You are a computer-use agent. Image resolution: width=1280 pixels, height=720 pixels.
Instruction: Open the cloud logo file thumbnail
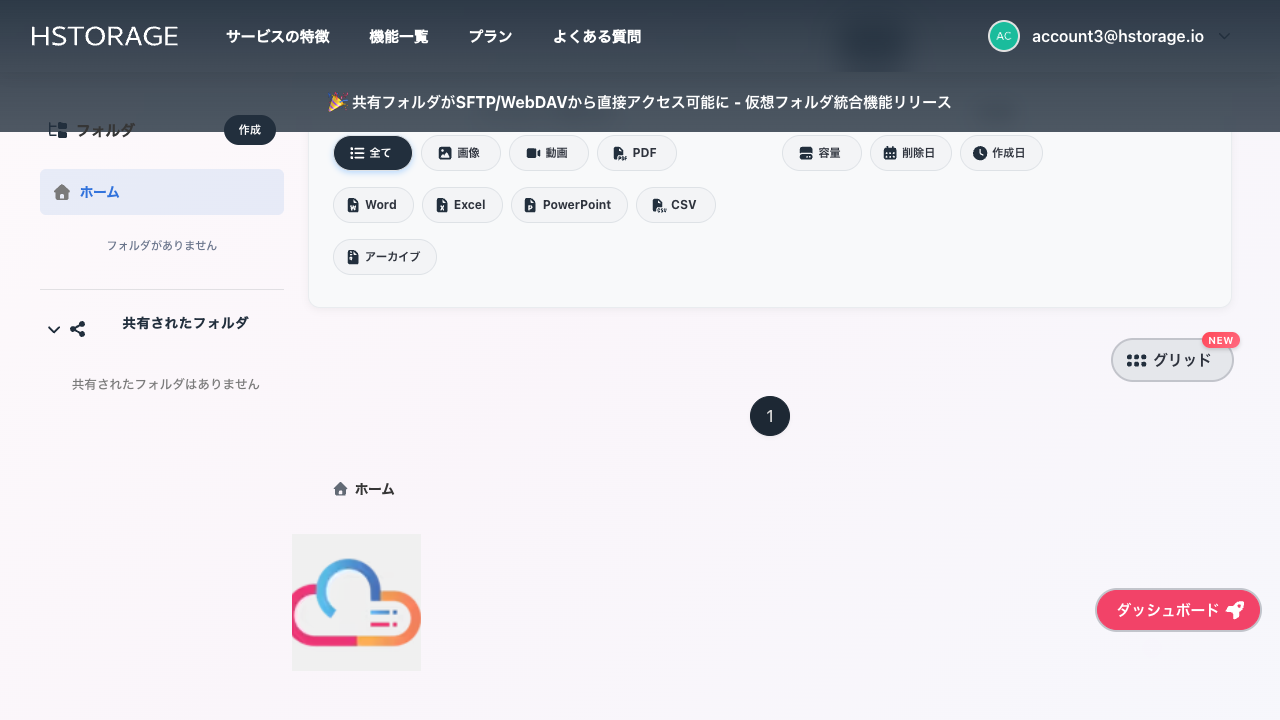point(356,602)
